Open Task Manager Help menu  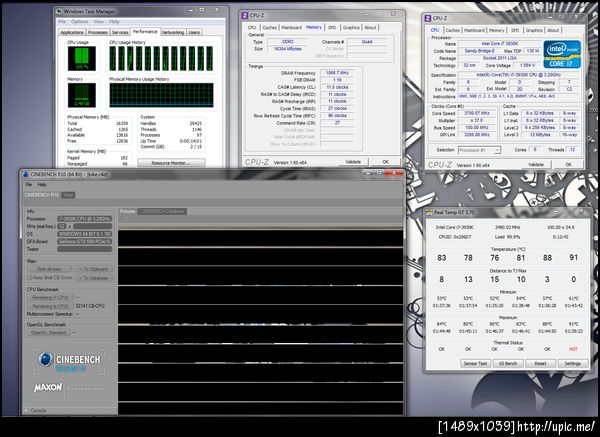point(114,22)
